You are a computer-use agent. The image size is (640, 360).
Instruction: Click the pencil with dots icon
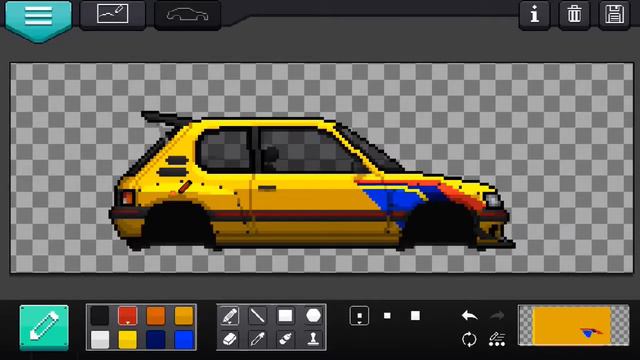(x=497, y=339)
